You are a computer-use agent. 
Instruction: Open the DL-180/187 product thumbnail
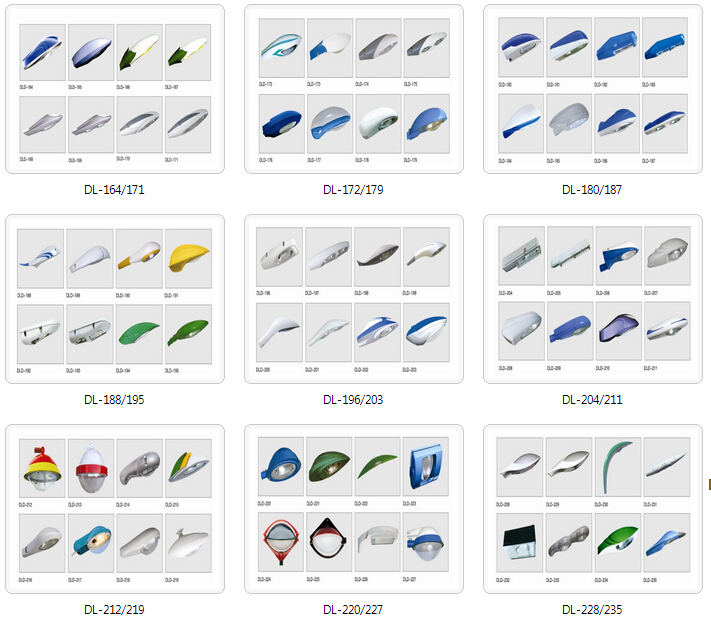tap(593, 89)
